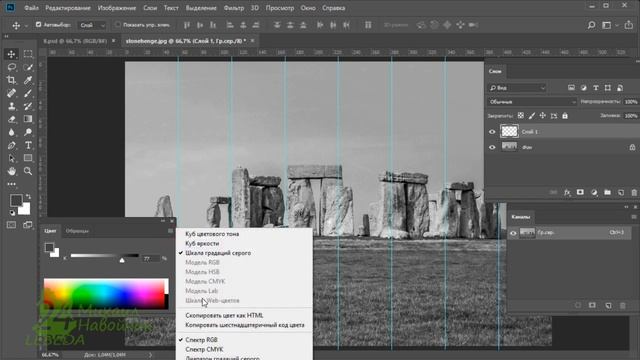The image size is (640, 360).
Task: Open the layer filter kind dropdown
Action: (x=517, y=88)
